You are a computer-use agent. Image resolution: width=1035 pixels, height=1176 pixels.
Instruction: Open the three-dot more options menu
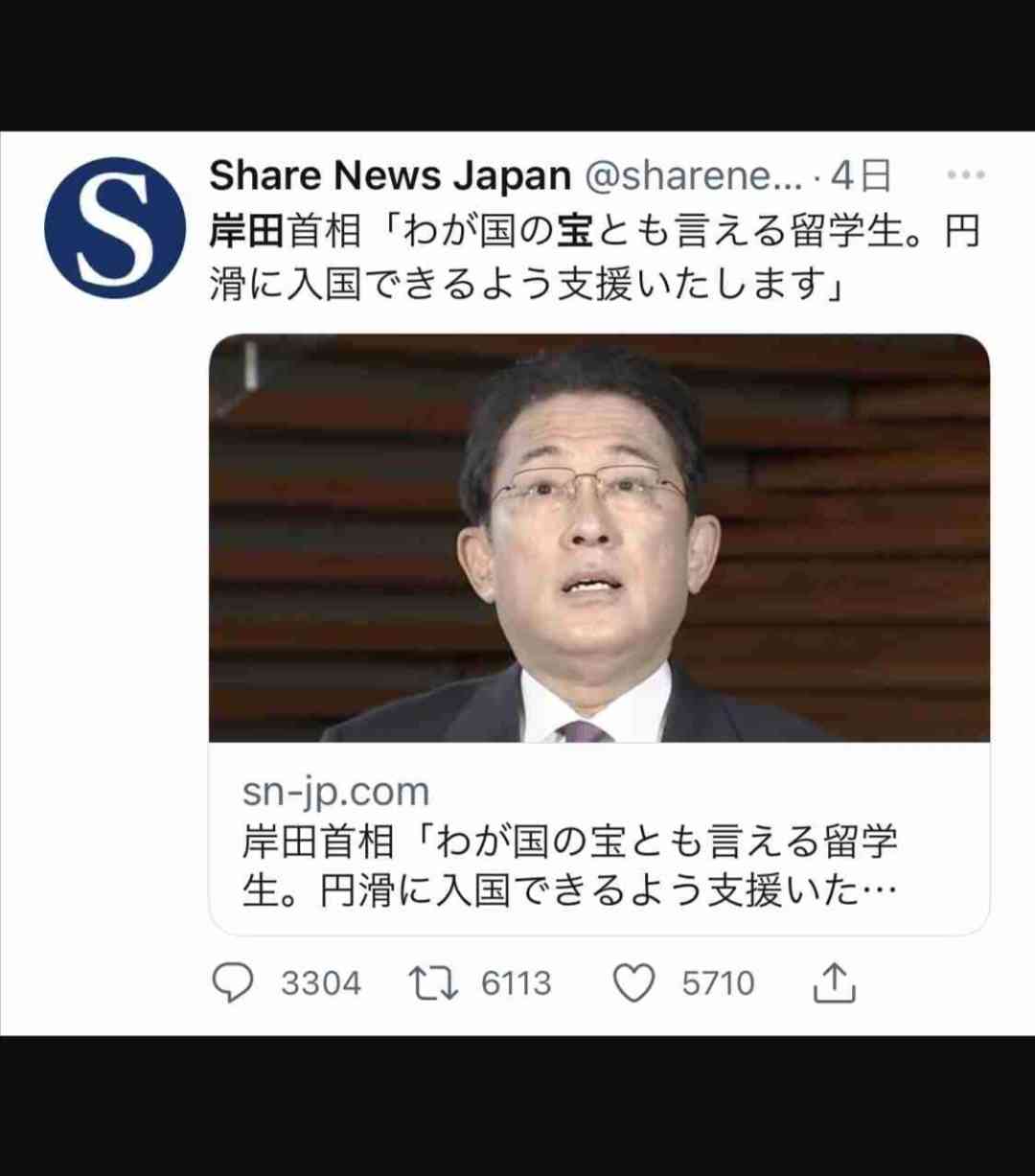point(965,175)
